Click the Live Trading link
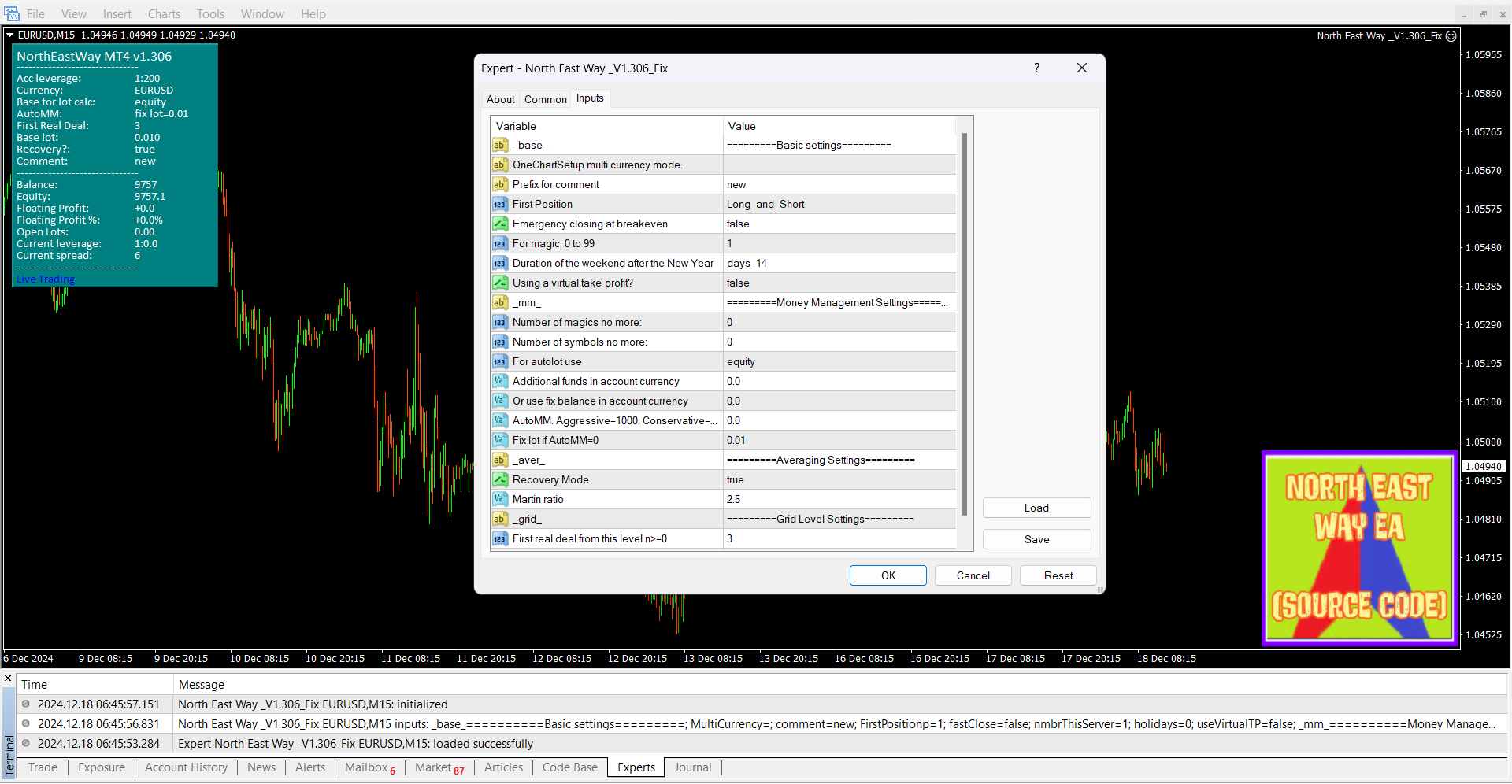The height and width of the screenshot is (784, 1512). tap(46, 279)
